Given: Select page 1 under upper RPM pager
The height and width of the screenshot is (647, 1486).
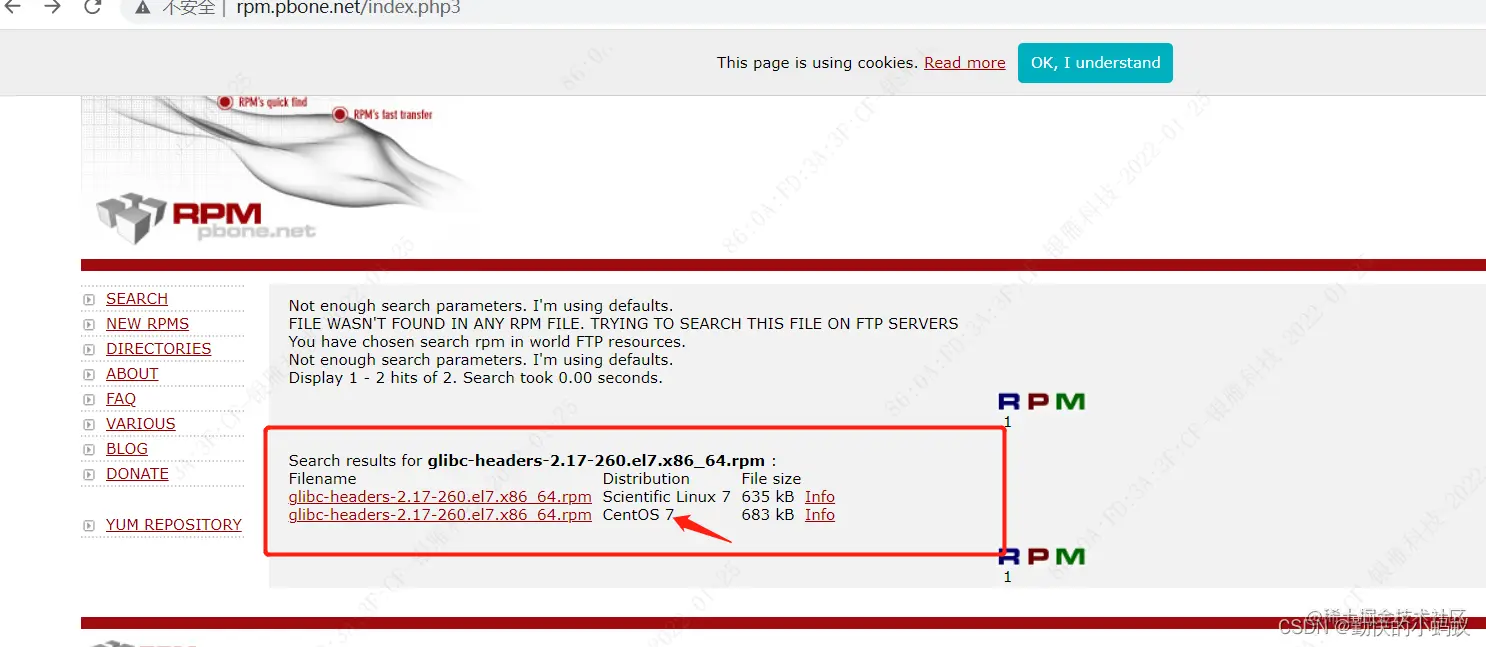Looking at the screenshot, I should pos(1007,422).
